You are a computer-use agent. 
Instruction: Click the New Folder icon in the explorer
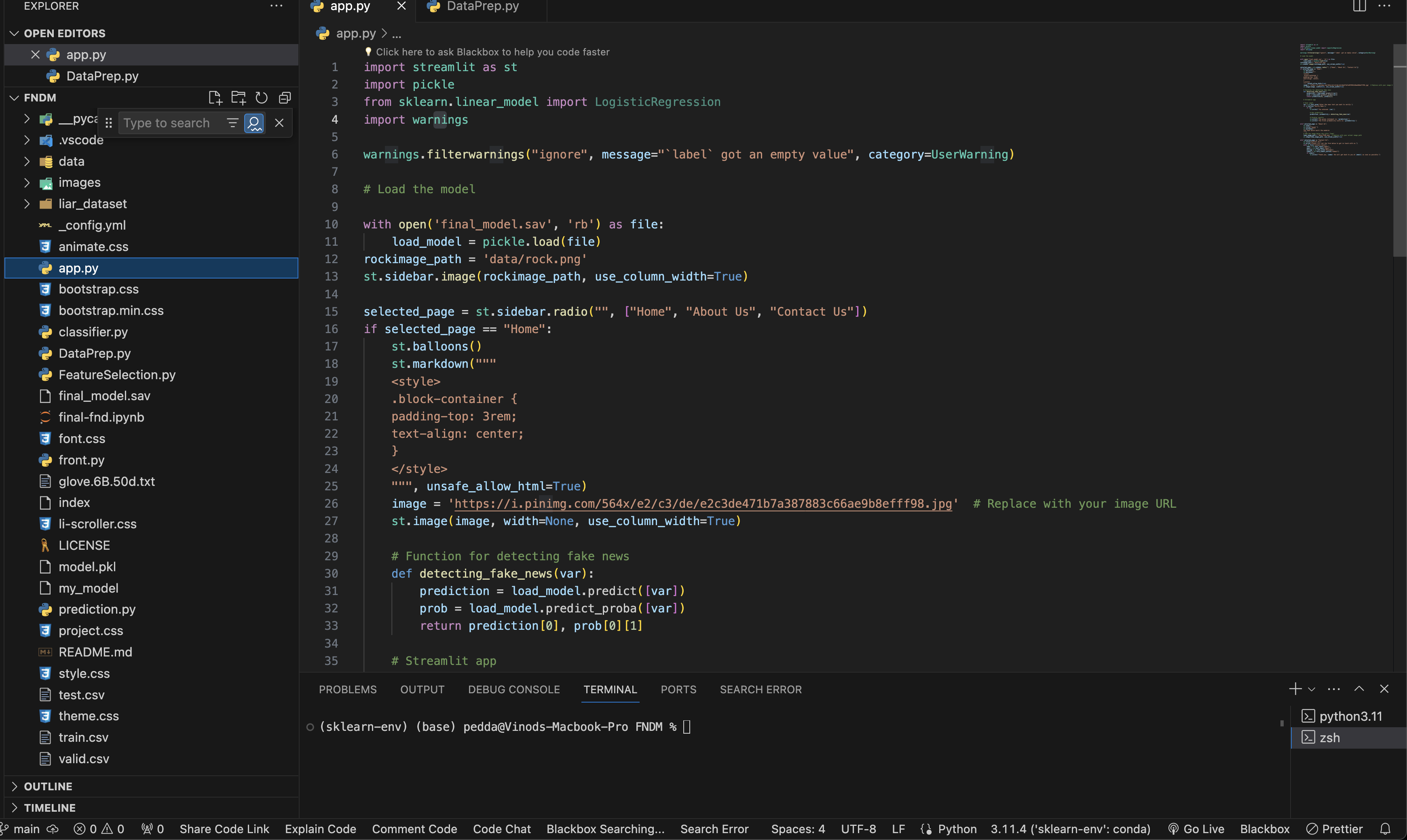[x=238, y=98]
